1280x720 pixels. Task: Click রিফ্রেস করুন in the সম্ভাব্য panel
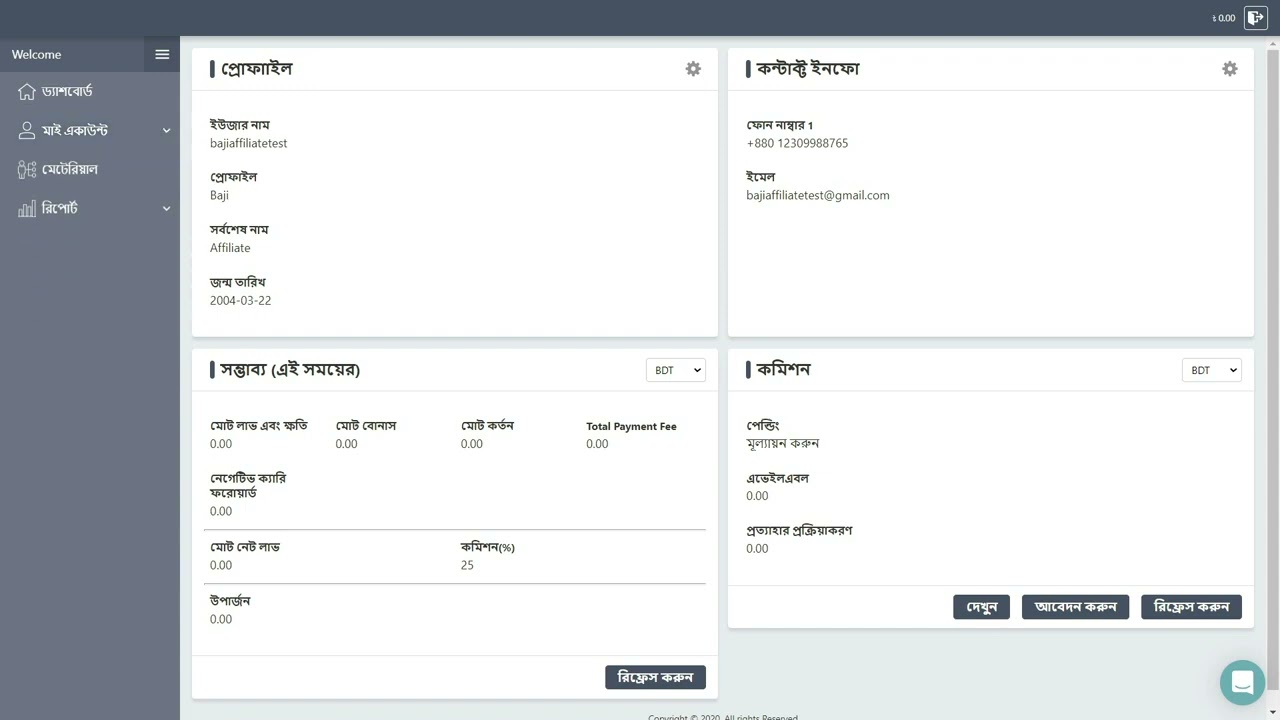click(x=655, y=677)
